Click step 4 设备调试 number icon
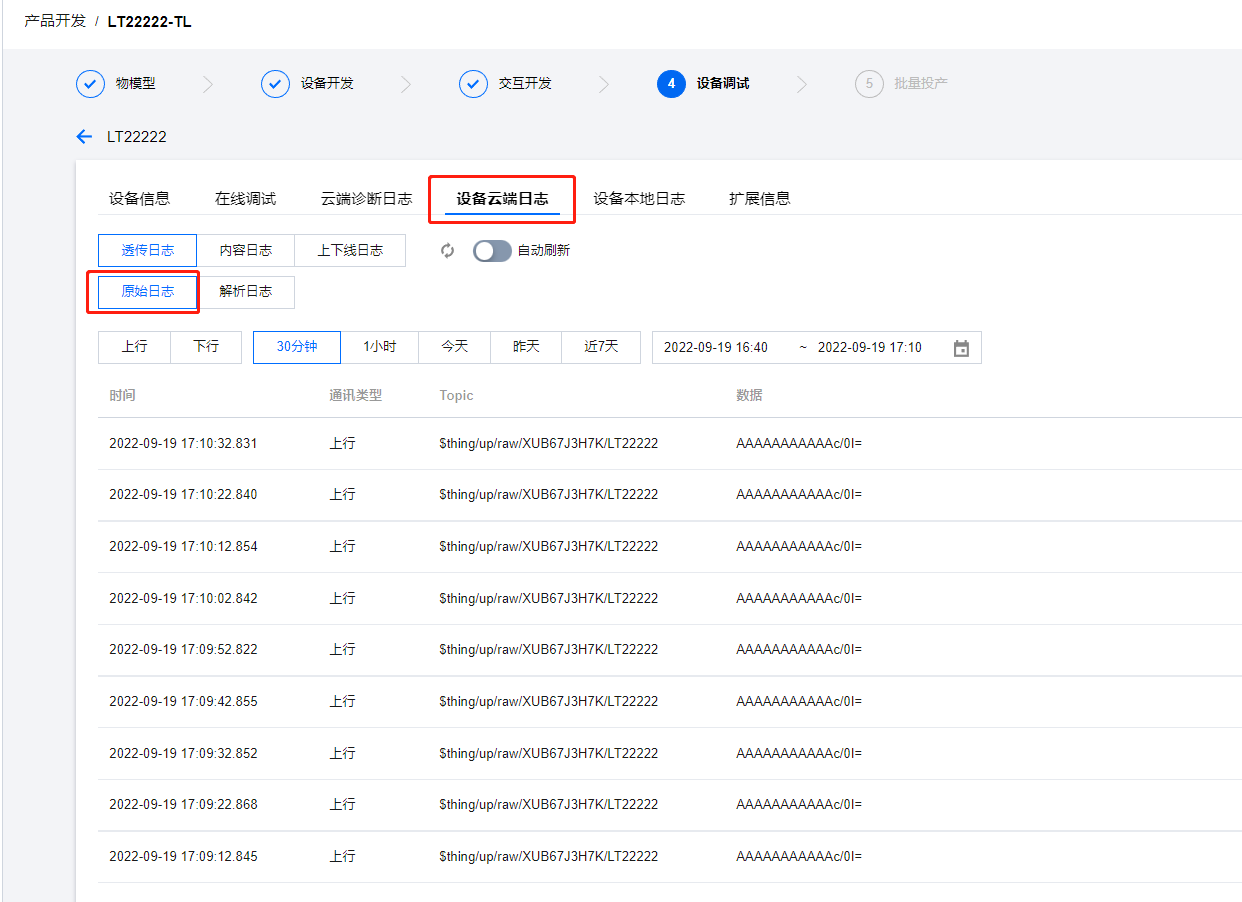This screenshot has width=1242, height=902. click(671, 84)
